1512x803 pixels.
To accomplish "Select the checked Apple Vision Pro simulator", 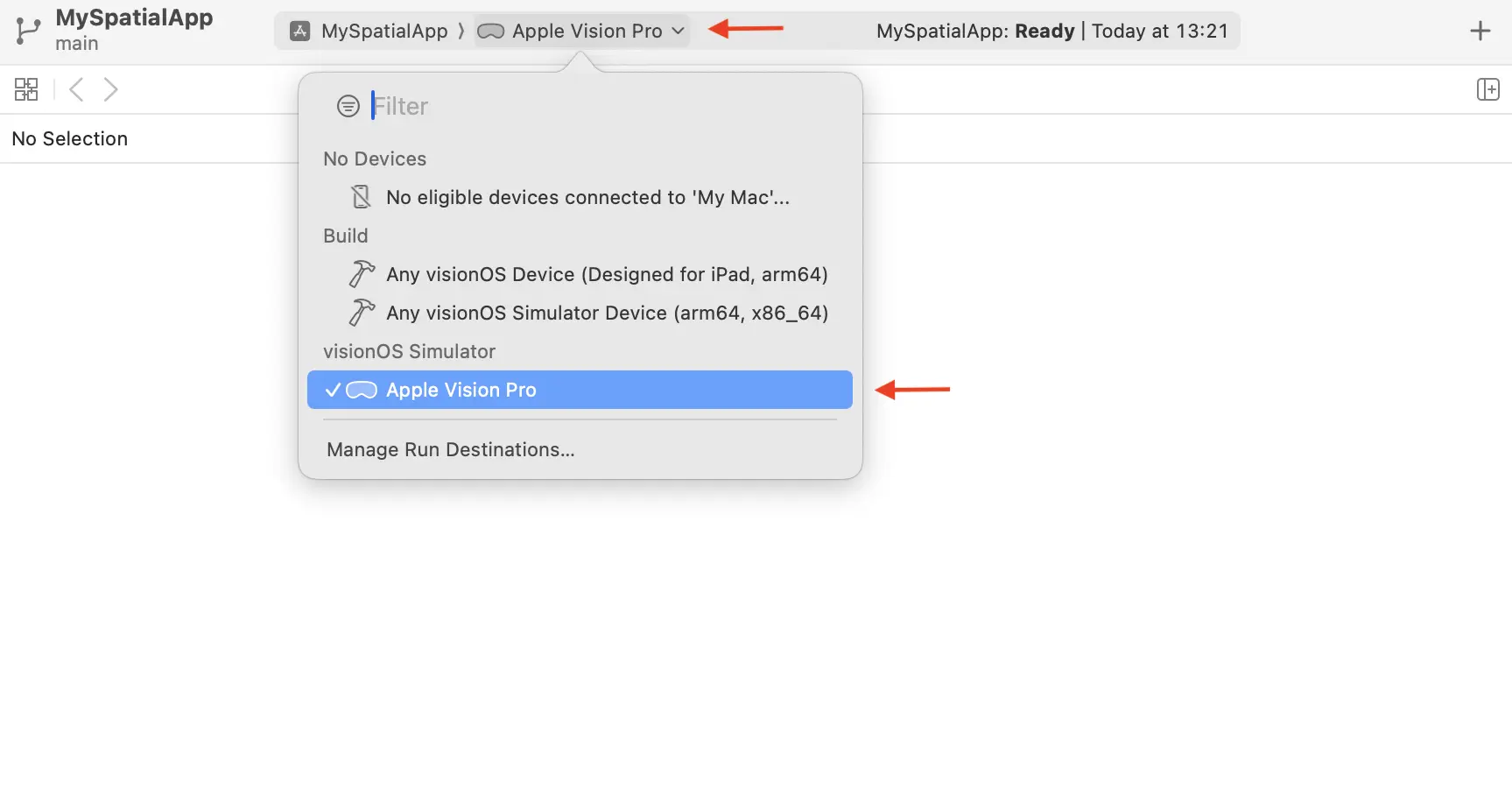I will tap(580, 390).
